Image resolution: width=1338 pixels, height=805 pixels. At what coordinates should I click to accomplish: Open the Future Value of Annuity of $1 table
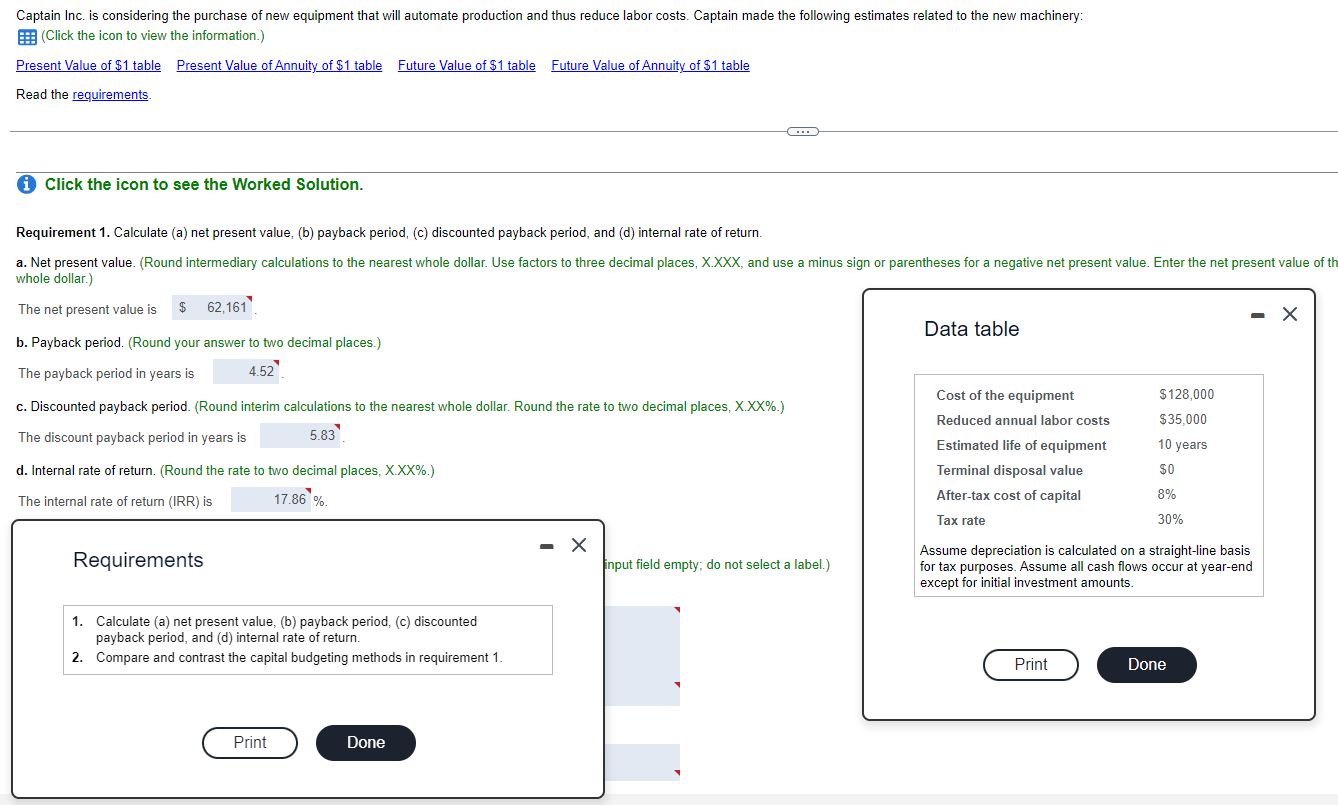pyautogui.click(x=650, y=66)
